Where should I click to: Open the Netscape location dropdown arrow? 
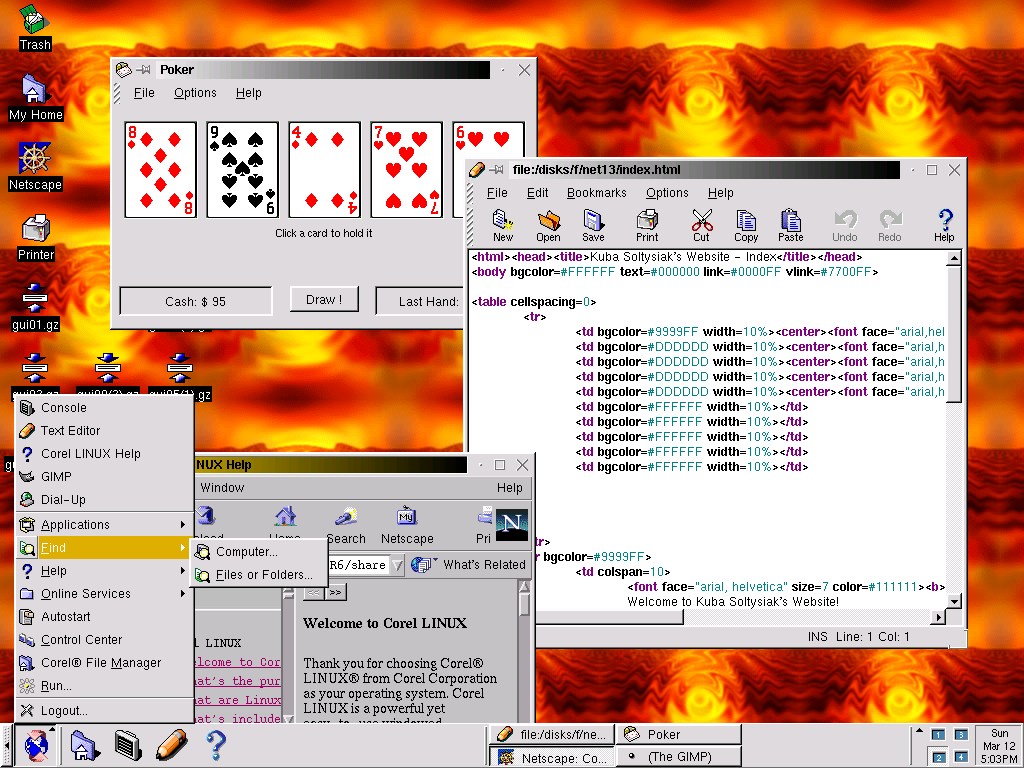(397, 565)
